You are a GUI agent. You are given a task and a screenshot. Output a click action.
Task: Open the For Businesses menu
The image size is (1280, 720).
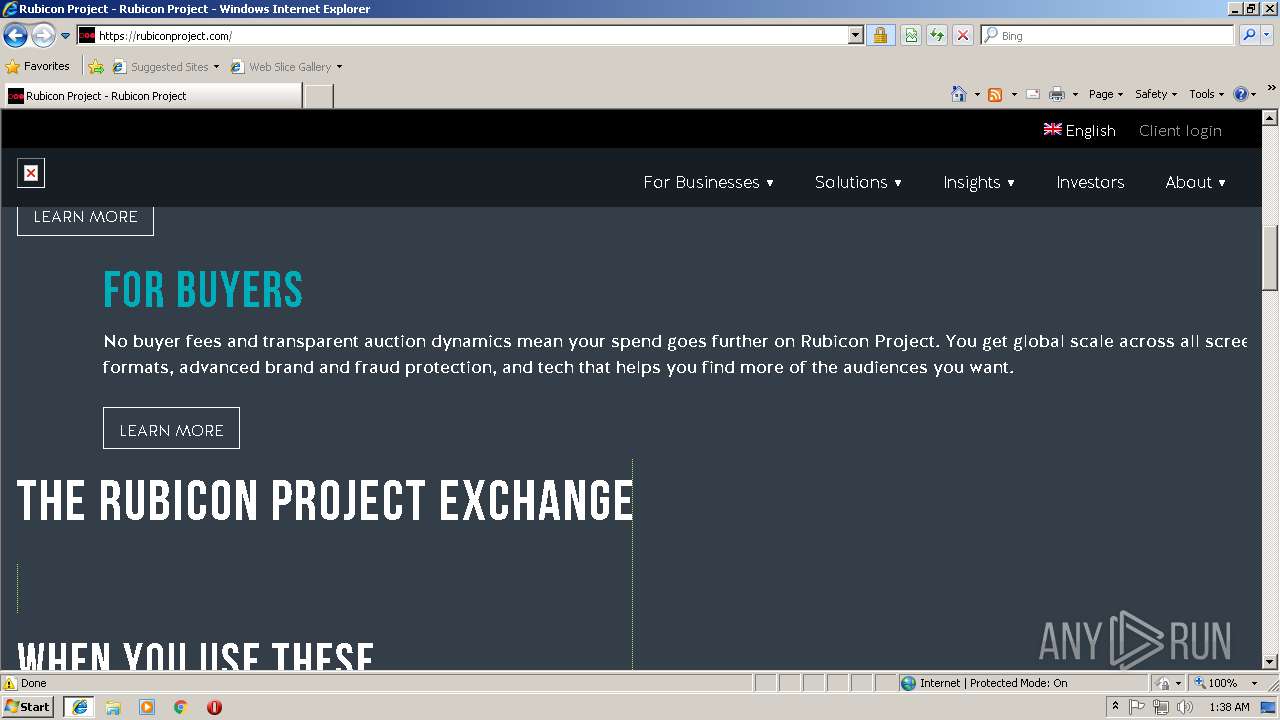tap(708, 182)
